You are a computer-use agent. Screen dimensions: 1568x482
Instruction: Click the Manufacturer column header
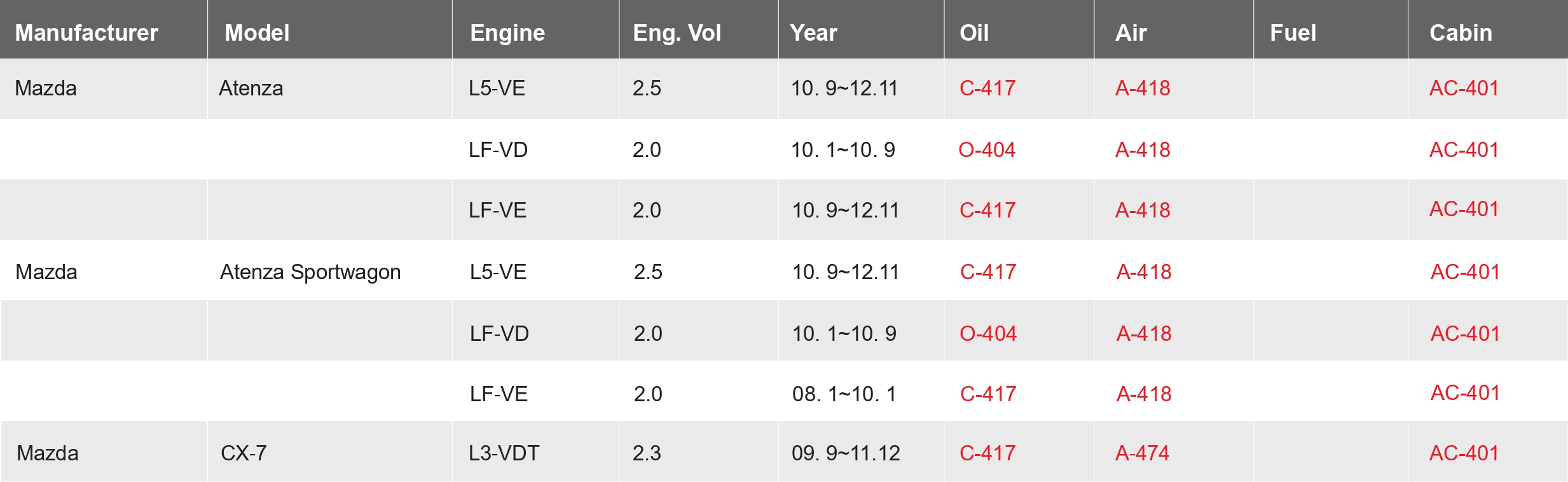(x=86, y=33)
